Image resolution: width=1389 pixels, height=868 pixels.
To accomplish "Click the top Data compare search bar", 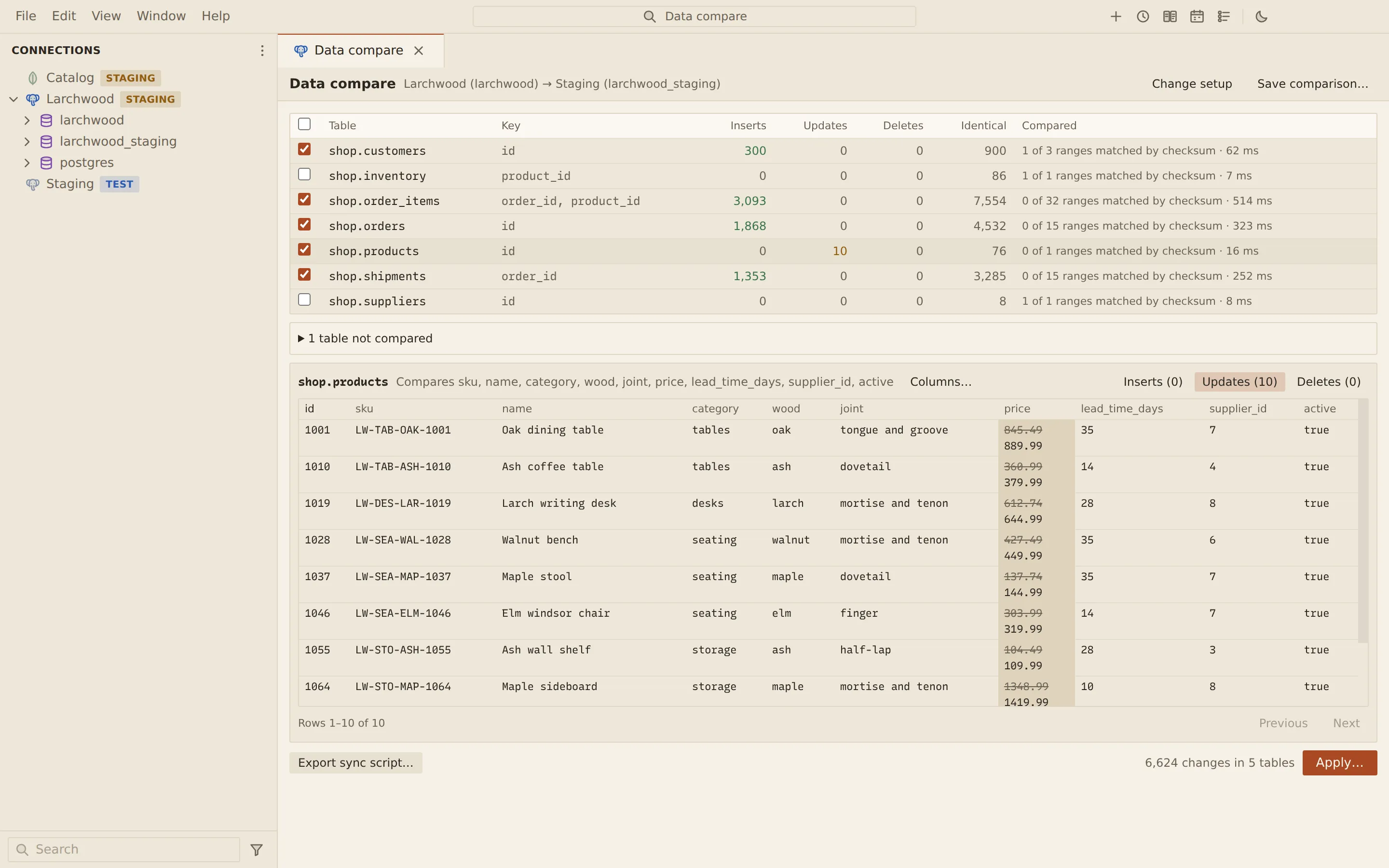I will click(694, 17).
